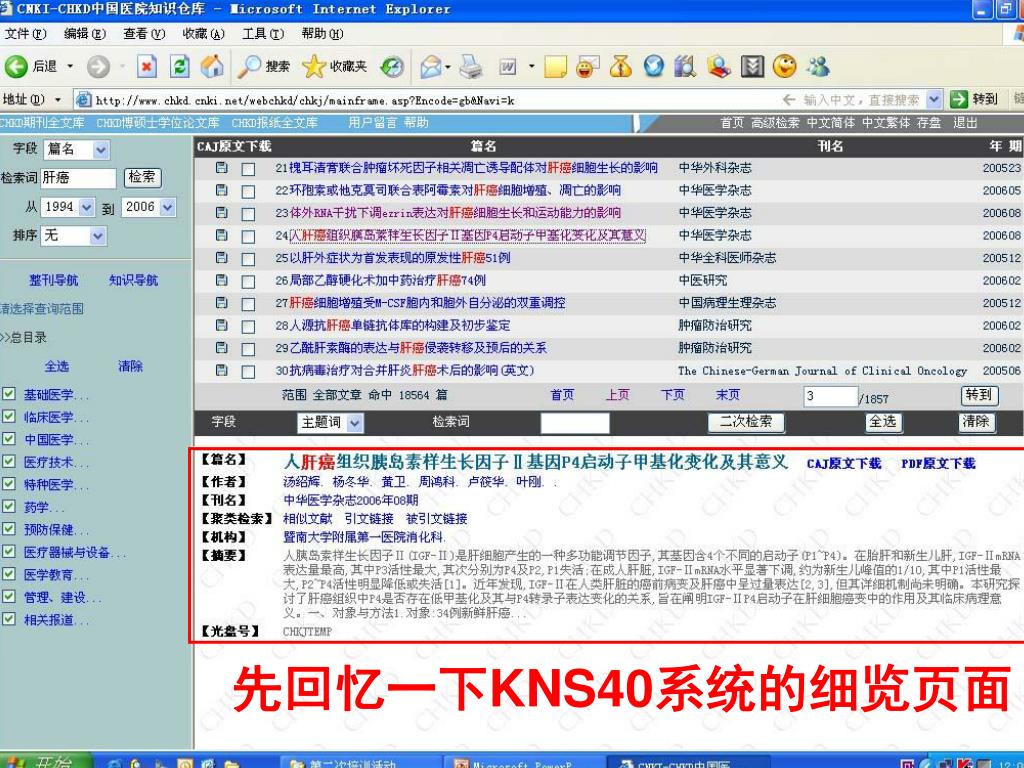Uncheck the 临床医学 category checkbox
Image resolution: width=1024 pixels, height=768 pixels.
point(8,416)
